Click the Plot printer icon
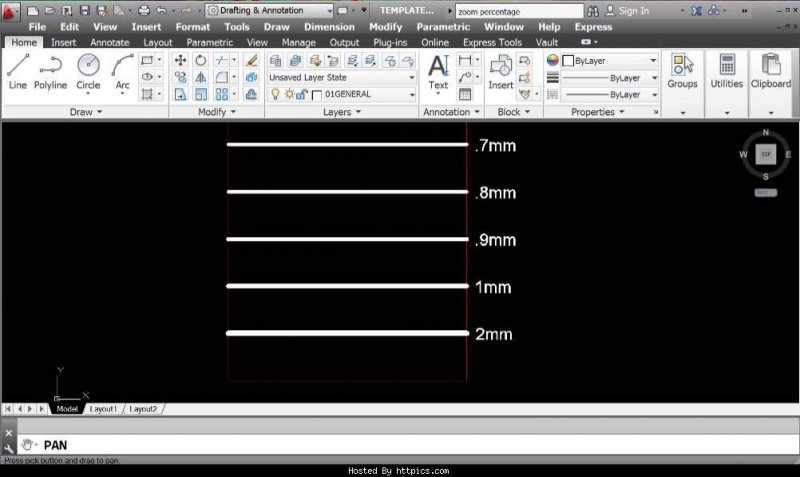The image size is (800, 477). click(144, 10)
